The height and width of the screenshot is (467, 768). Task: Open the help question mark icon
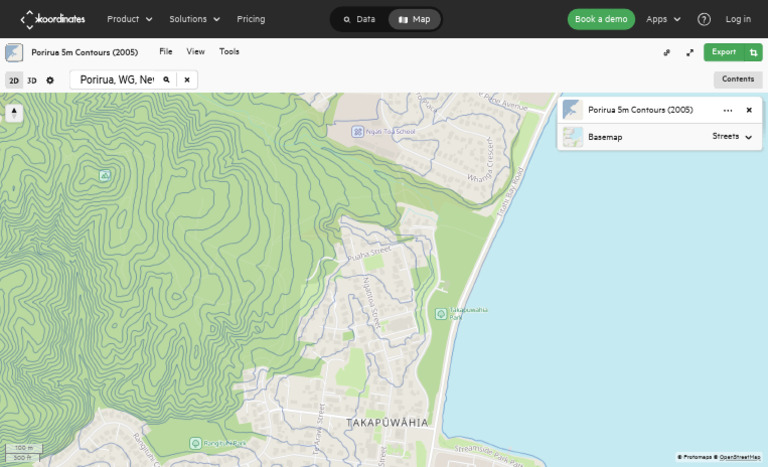tap(704, 19)
